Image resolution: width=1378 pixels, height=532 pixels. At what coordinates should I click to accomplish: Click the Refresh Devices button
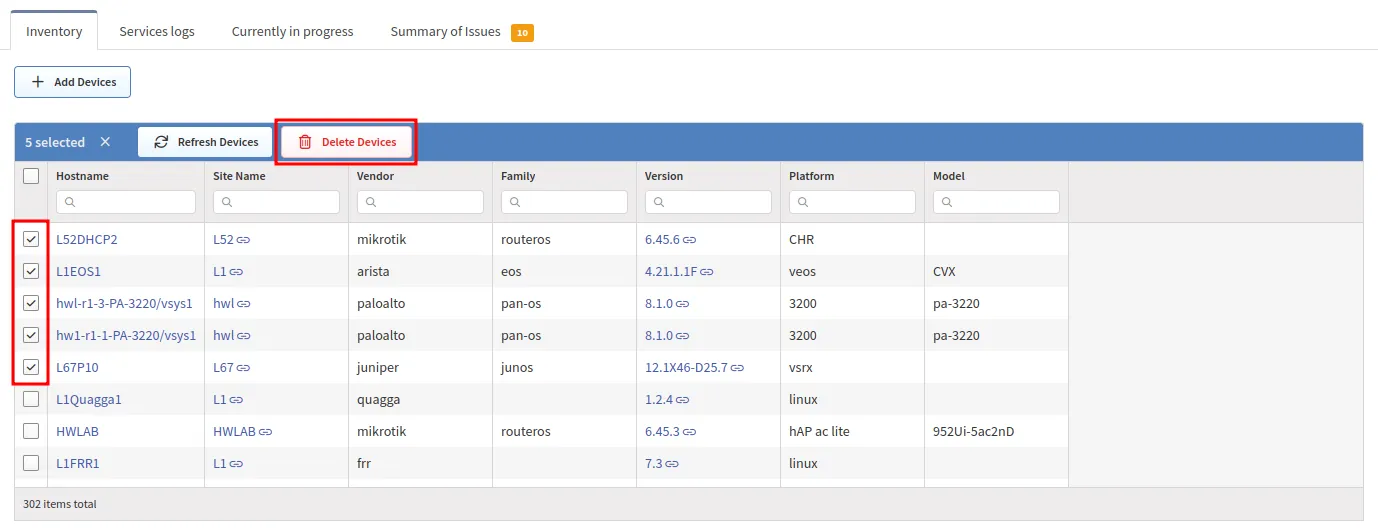(x=205, y=142)
